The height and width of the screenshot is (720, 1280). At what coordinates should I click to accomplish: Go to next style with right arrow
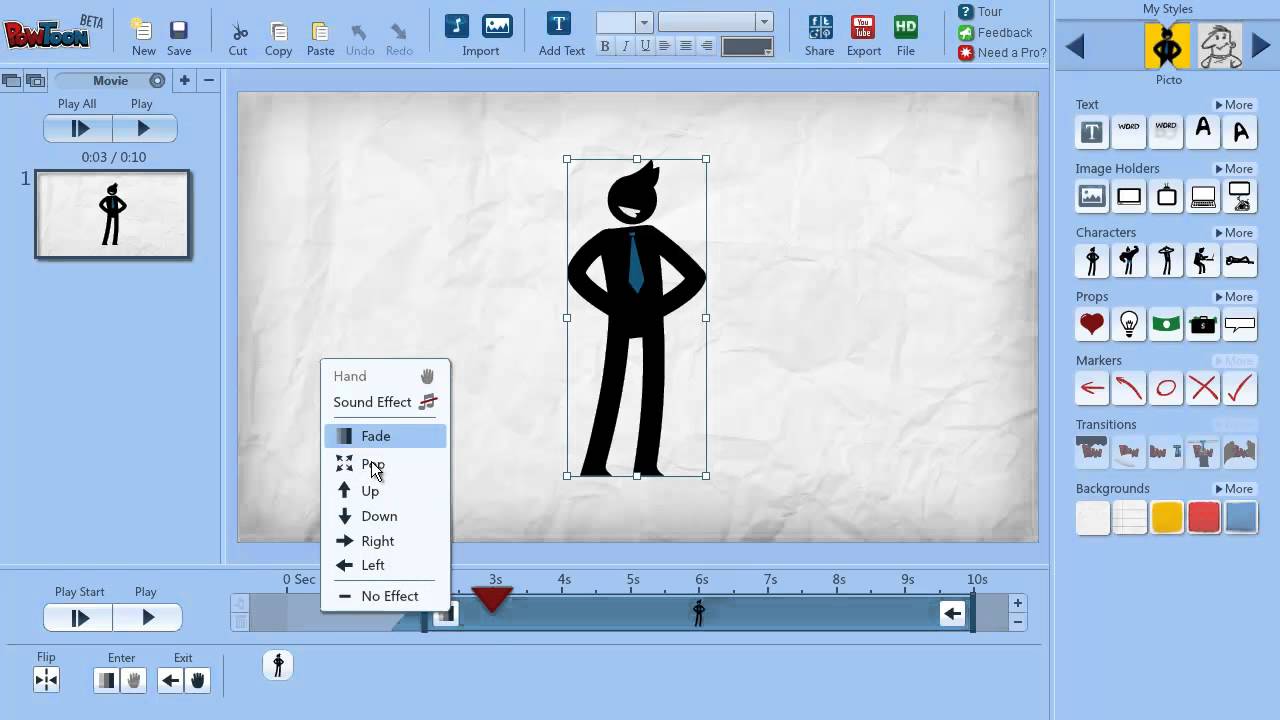[x=1261, y=46]
